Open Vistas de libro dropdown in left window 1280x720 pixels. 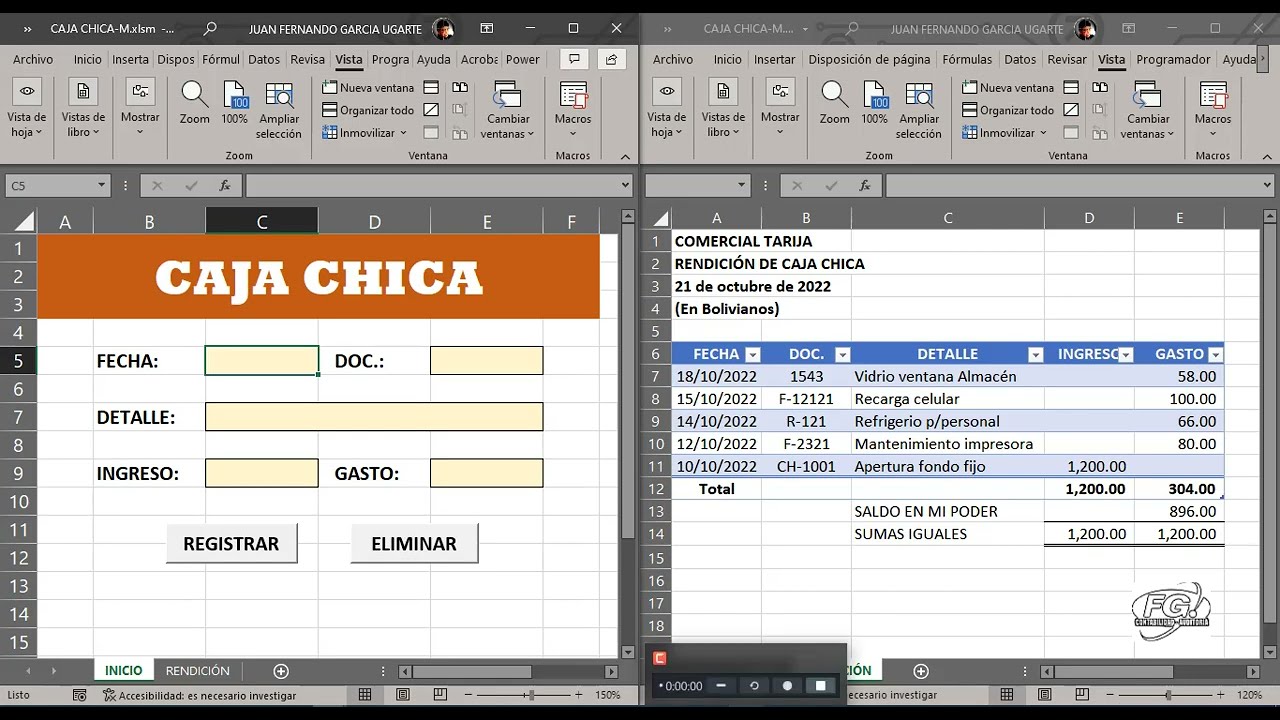point(83,125)
